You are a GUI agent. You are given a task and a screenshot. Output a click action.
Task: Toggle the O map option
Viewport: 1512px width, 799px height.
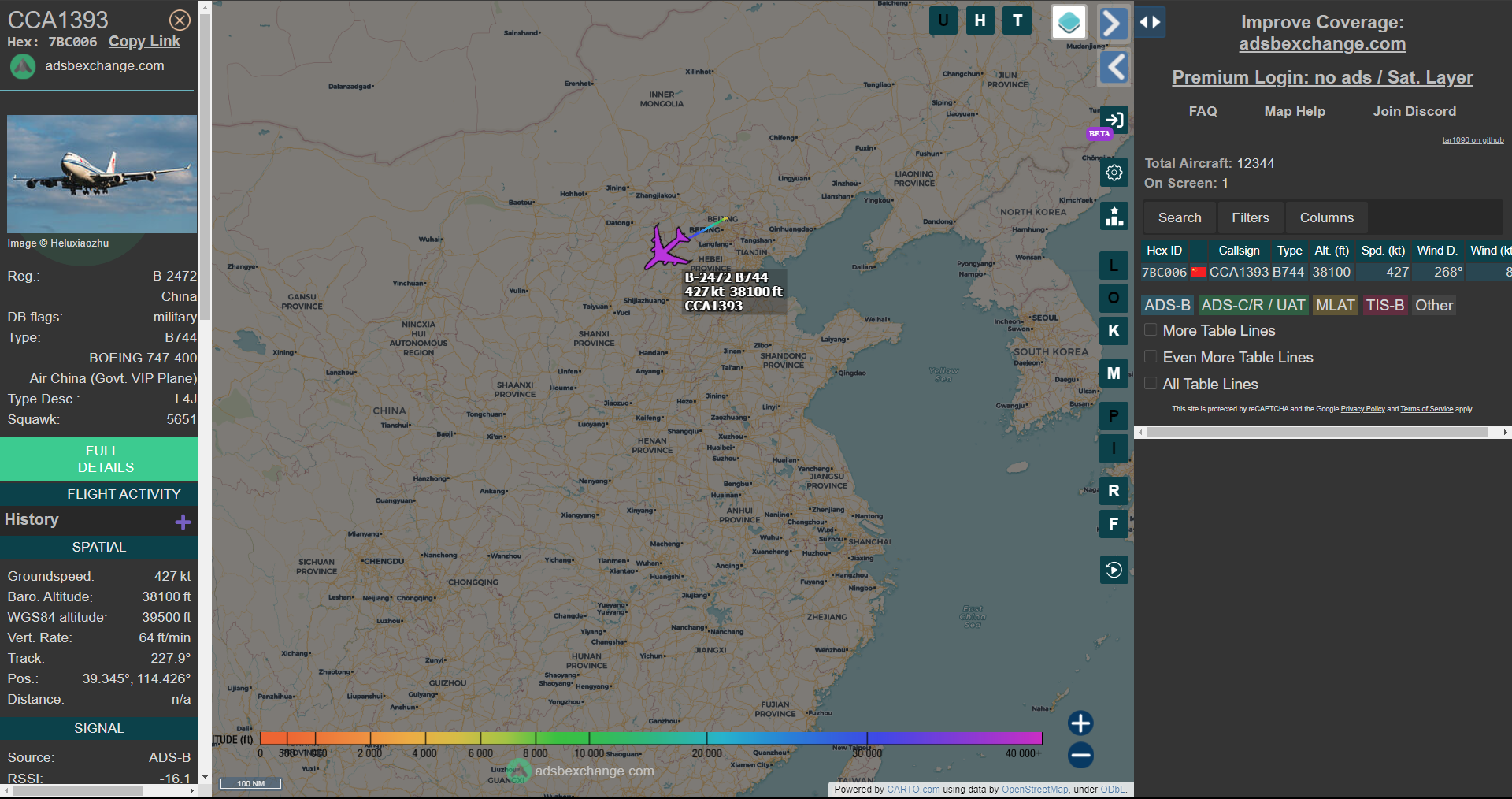click(x=1114, y=298)
